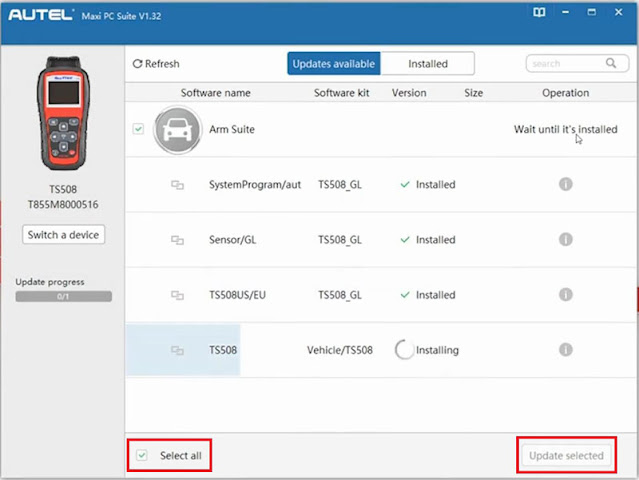Click the AUTEL logo in title bar
The height and width of the screenshot is (480, 639).
(40, 15)
